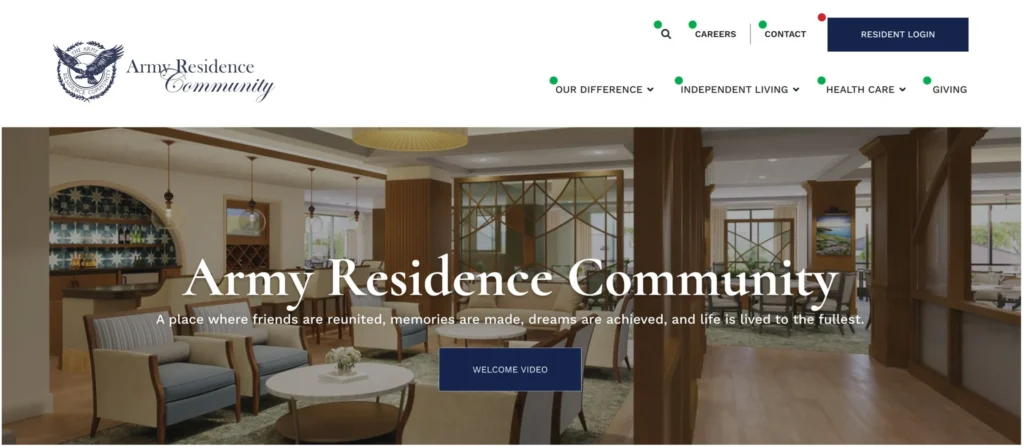1024x448 pixels.
Task: Click the green dot above Contact
Action: [762, 25]
